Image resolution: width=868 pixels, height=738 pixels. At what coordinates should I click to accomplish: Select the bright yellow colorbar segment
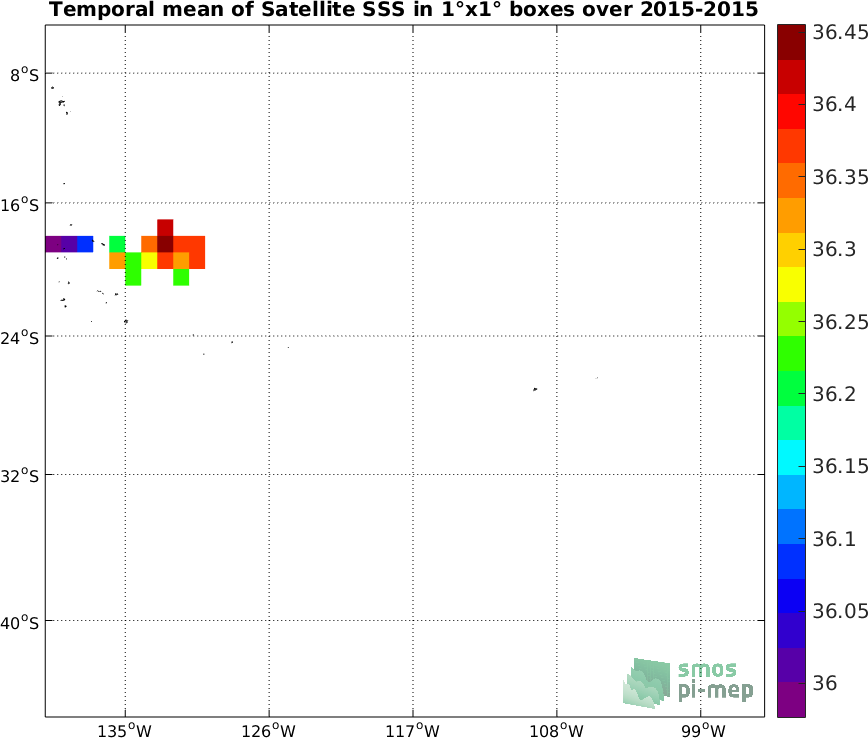[791, 285]
